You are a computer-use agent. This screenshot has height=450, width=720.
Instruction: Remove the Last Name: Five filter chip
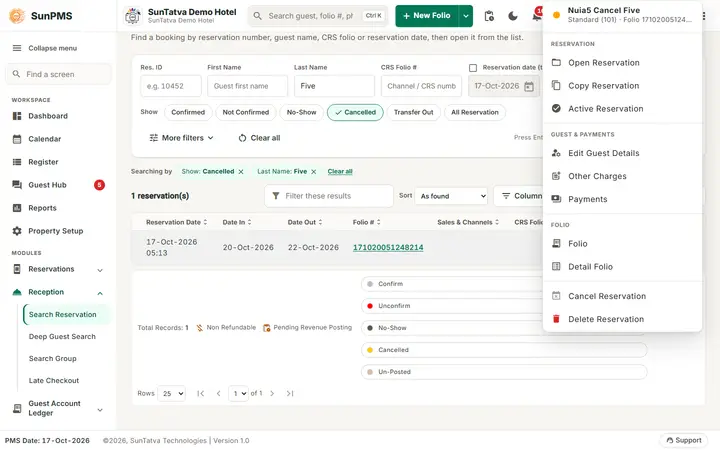click(x=314, y=171)
